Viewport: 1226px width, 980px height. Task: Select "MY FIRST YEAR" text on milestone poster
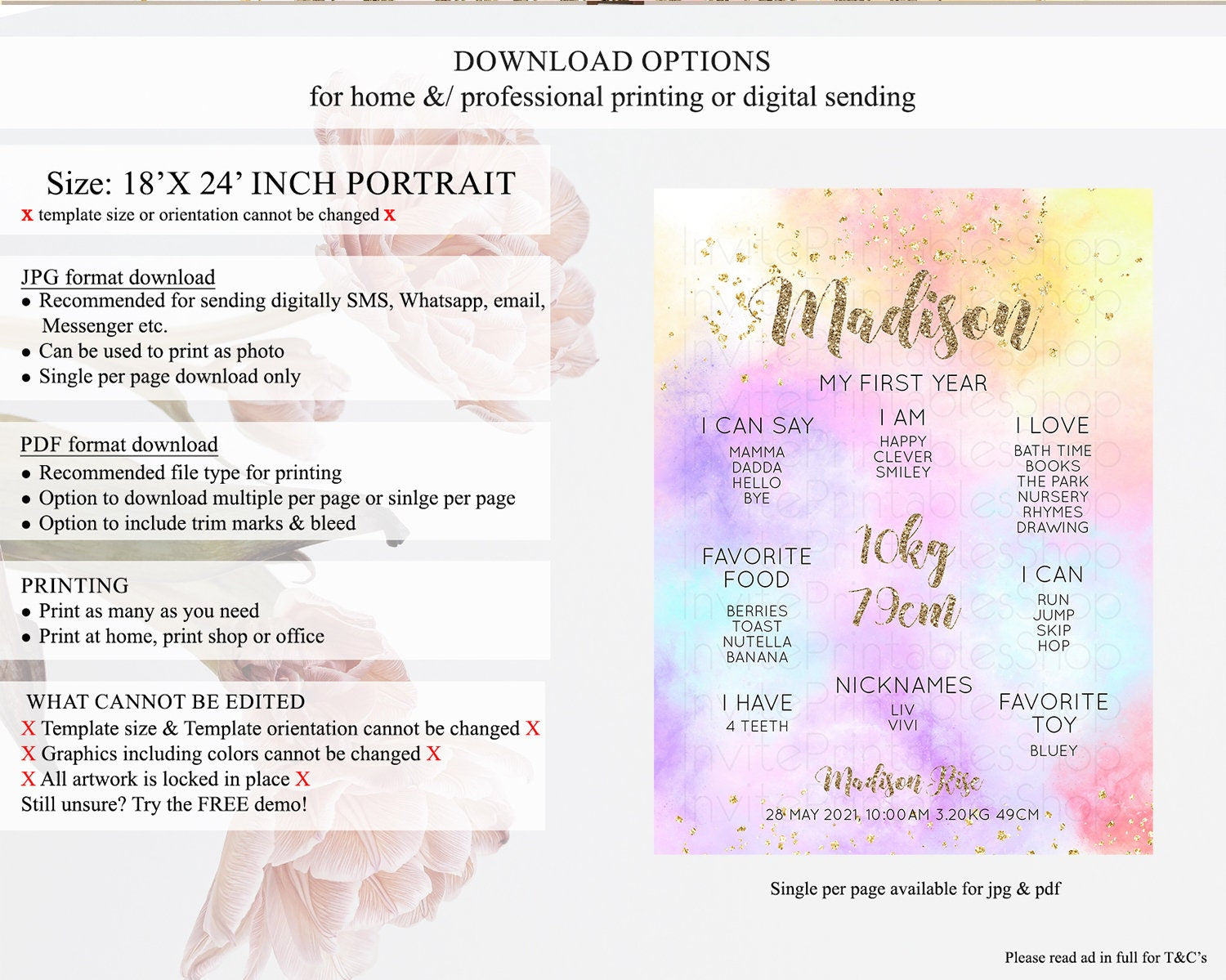tap(903, 383)
